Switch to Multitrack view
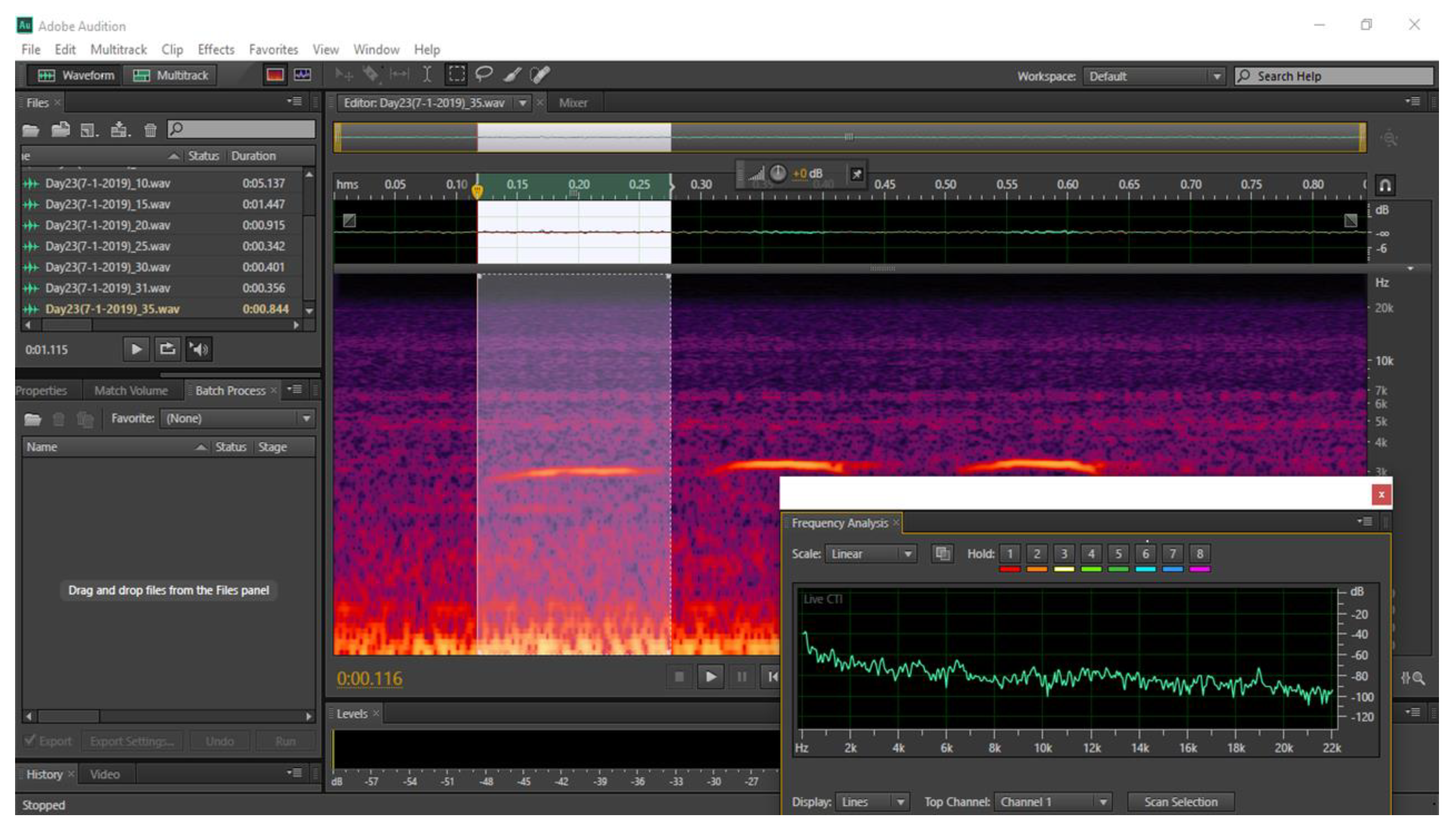This screenshot has width=1456, height=831. [171, 75]
